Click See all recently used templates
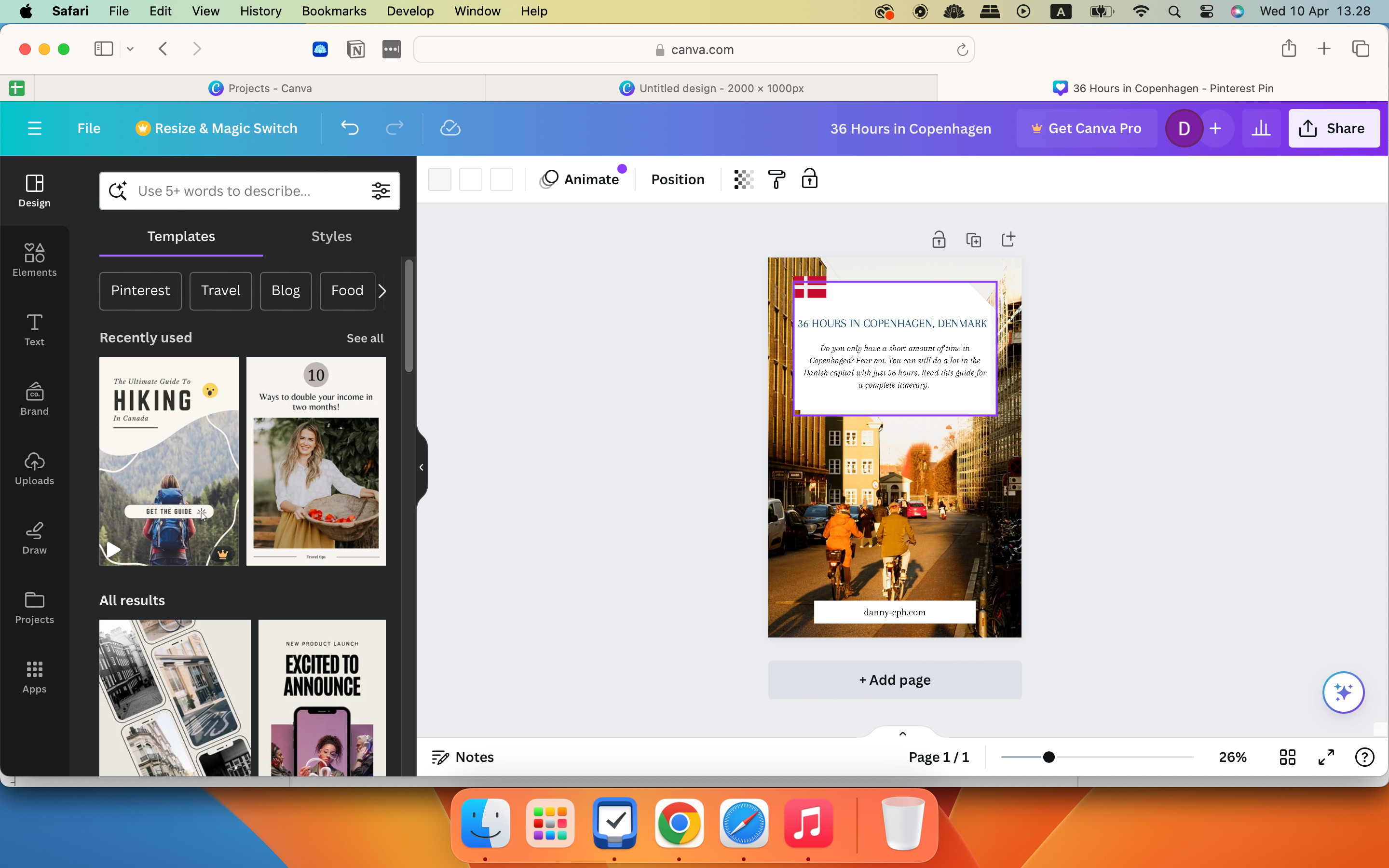The width and height of the screenshot is (1389, 868). pos(365,338)
